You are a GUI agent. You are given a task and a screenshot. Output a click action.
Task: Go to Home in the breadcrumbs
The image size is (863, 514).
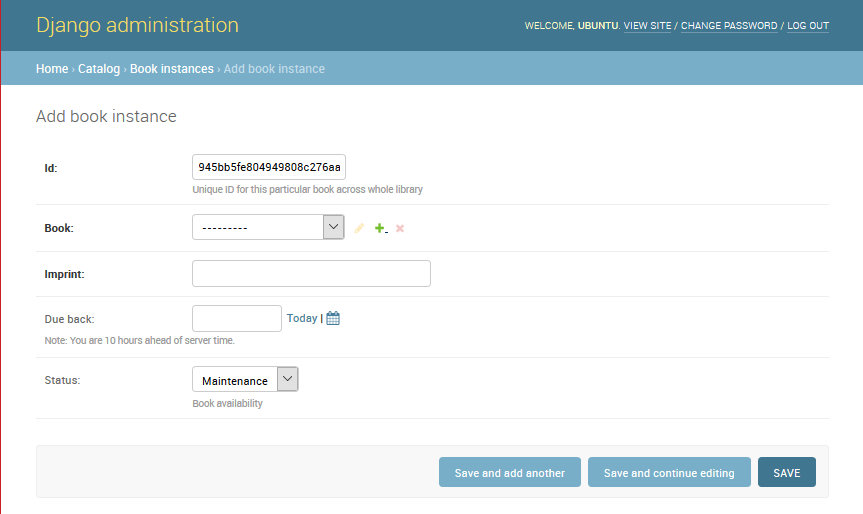(52, 69)
